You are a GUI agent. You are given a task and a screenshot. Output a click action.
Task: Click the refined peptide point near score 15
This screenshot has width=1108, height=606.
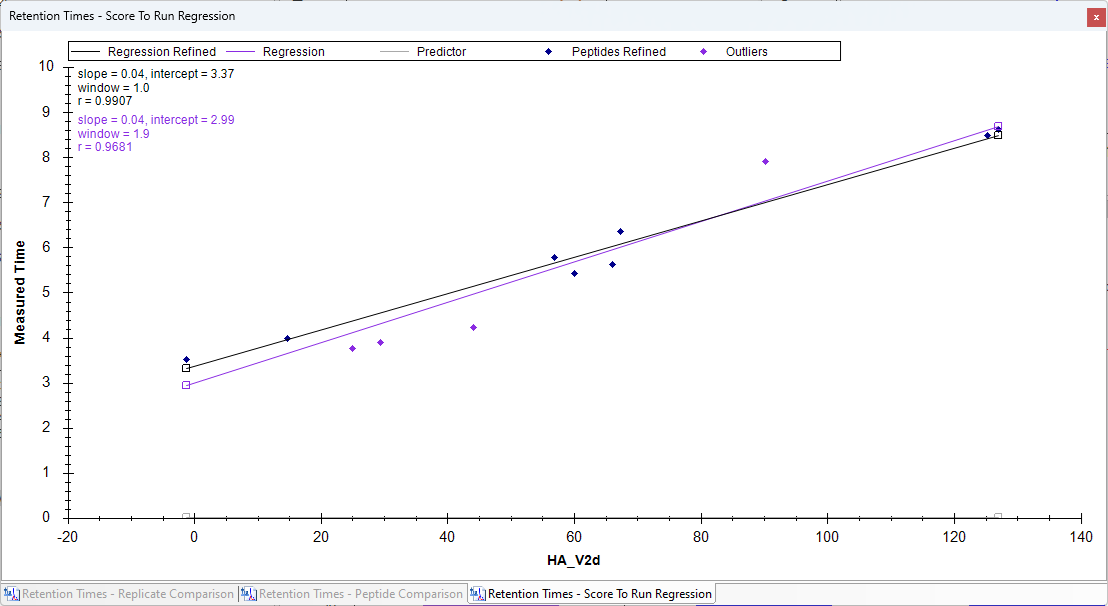pyautogui.click(x=287, y=339)
